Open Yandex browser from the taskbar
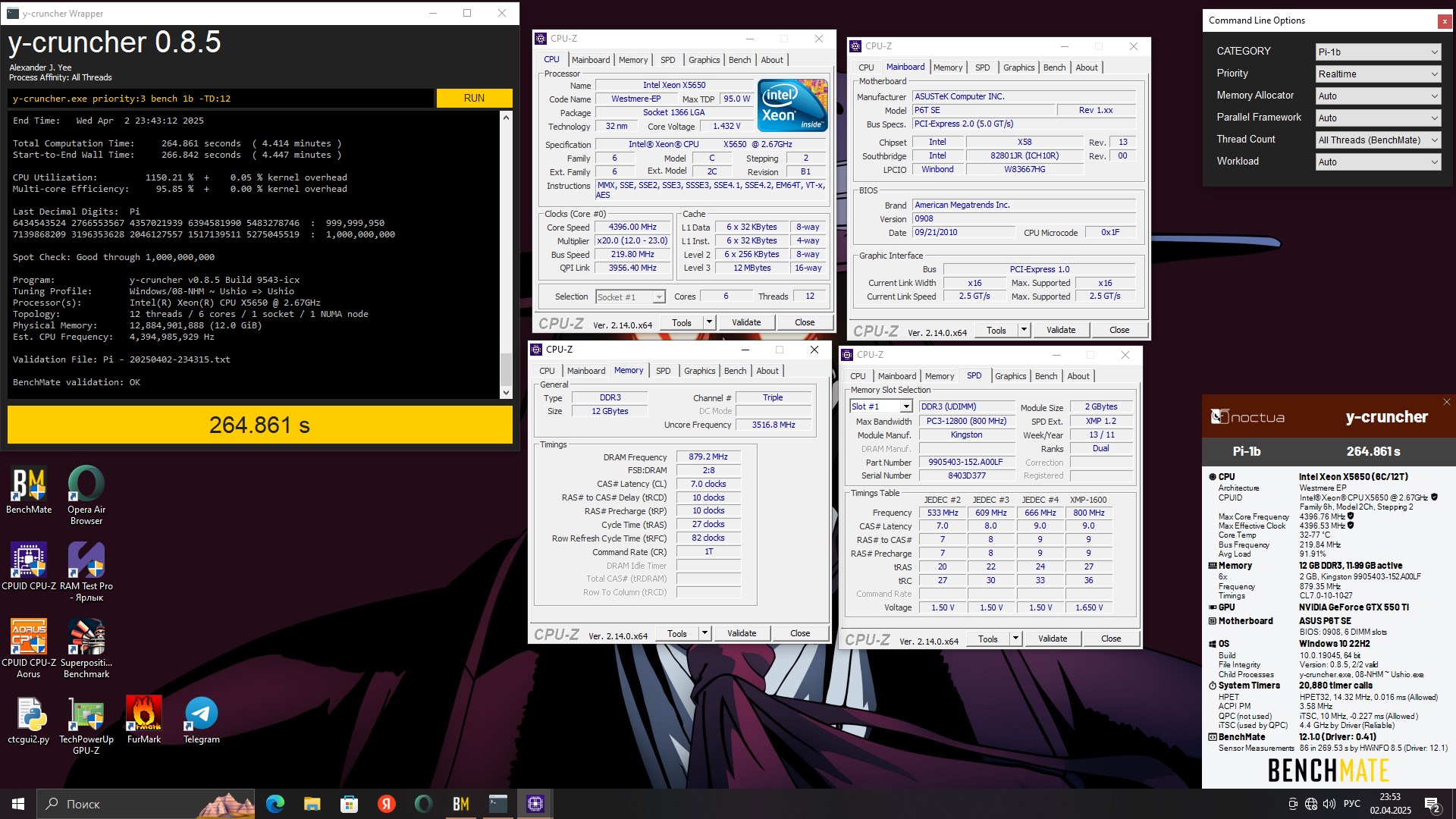This screenshot has height=819, width=1456. [386, 804]
